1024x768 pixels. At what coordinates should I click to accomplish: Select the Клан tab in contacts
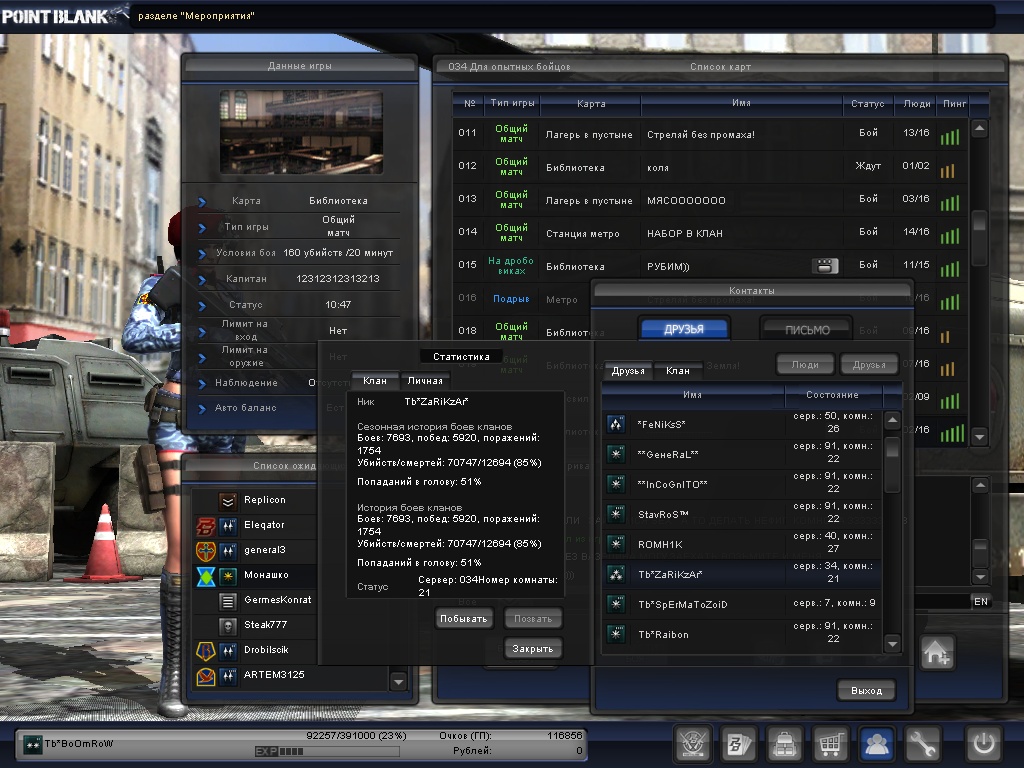[677, 371]
